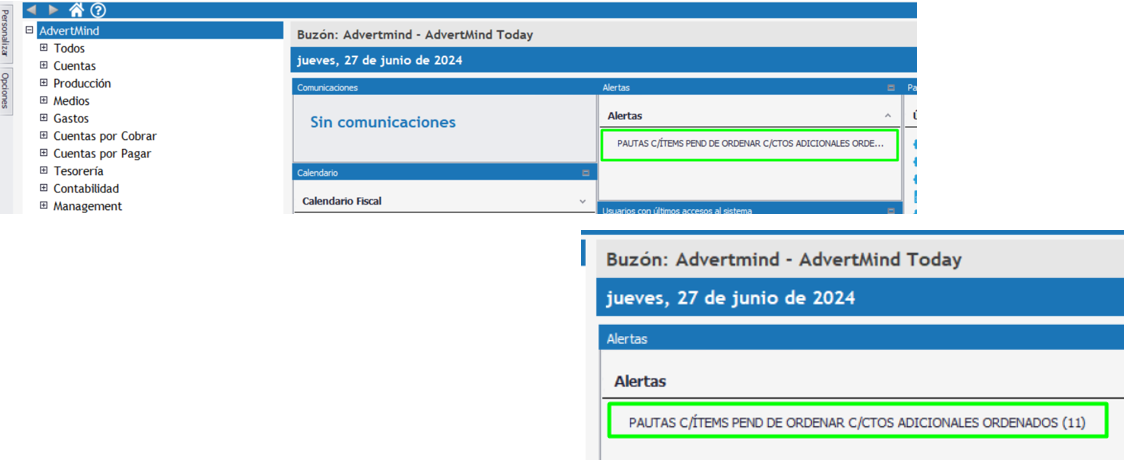
Task: Open the truncated PAUTAS C/ÍTEMS alert
Action: (x=749, y=144)
